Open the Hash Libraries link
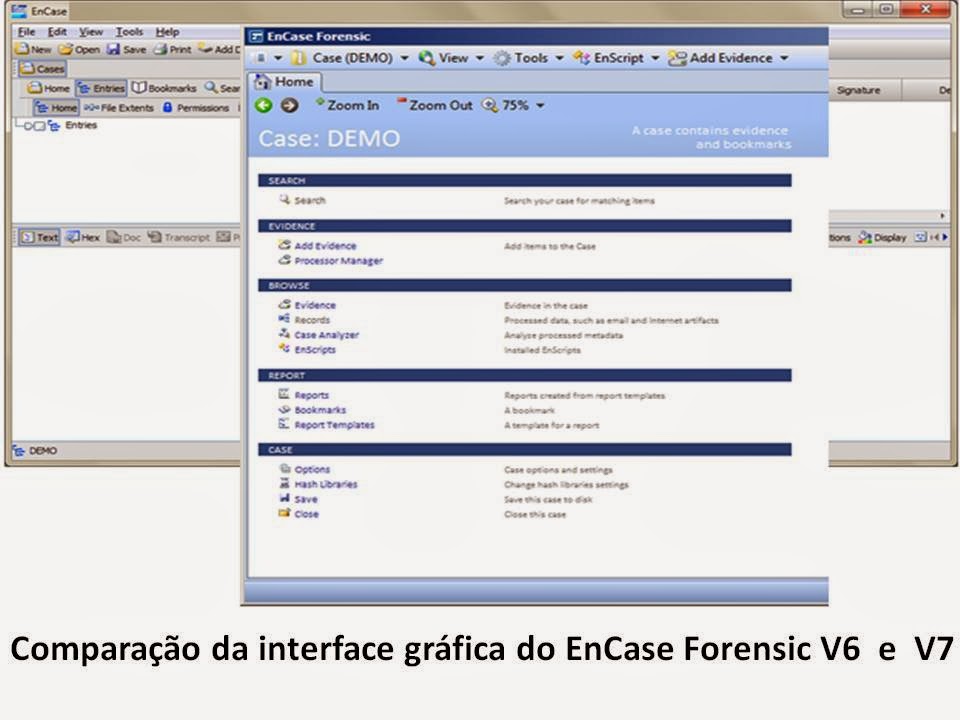The height and width of the screenshot is (720, 960). [326, 484]
